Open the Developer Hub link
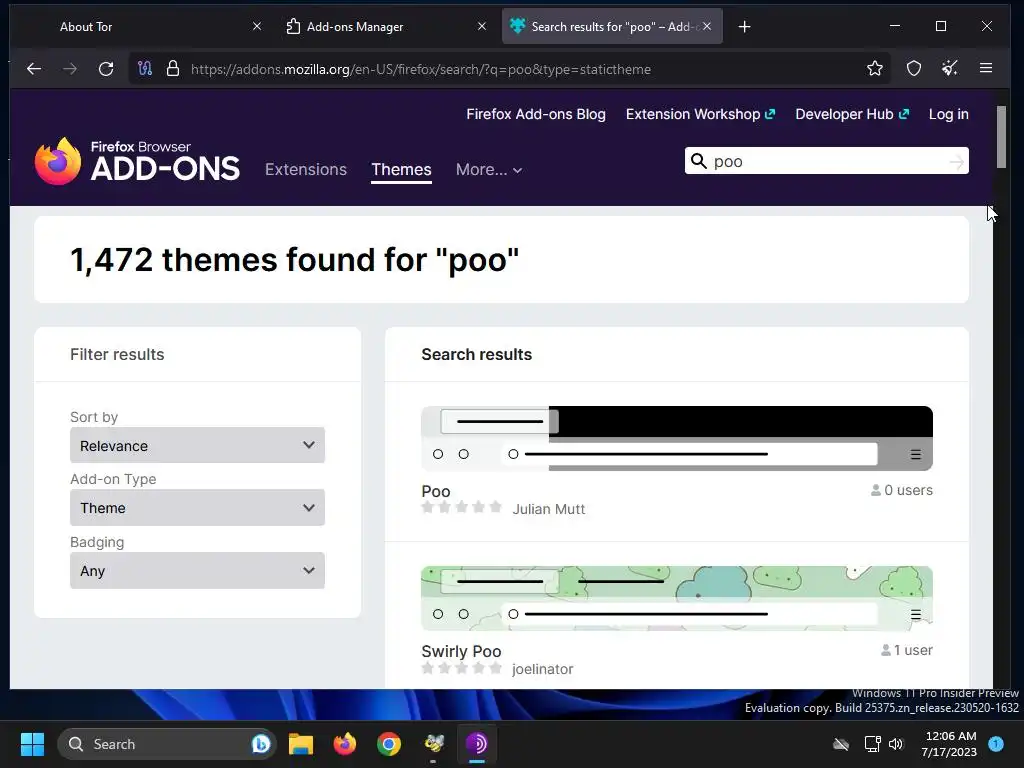 coord(852,114)
